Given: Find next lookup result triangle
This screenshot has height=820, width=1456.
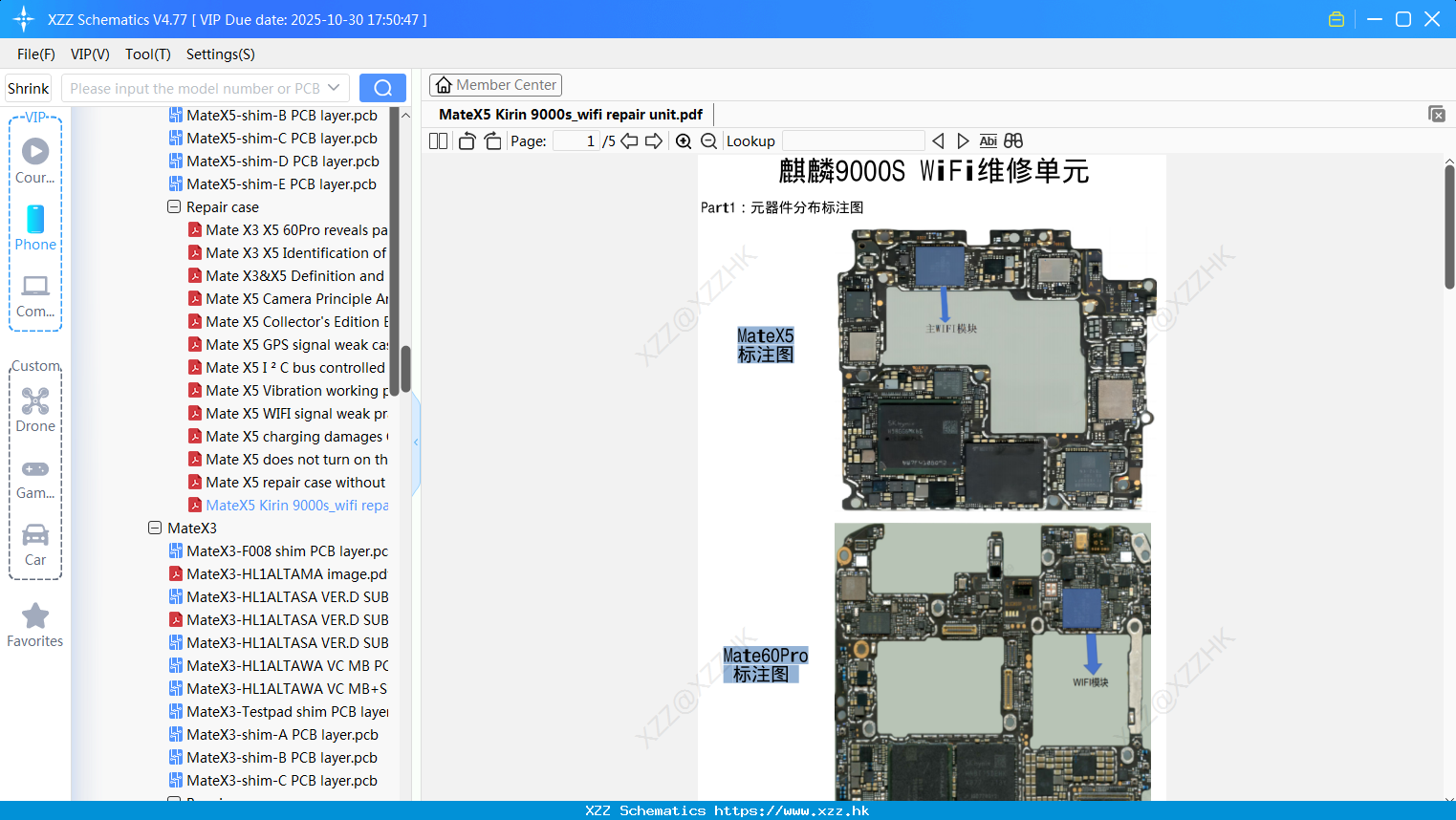Looking at the screenshot, I should tap(963, 141).
